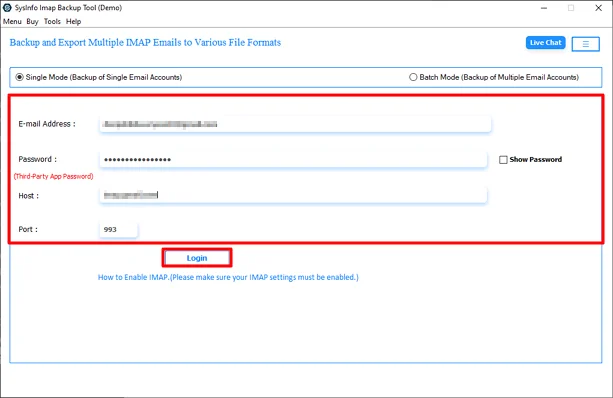
Task: Edit the Port field showing 993
Action: point(118,229)
